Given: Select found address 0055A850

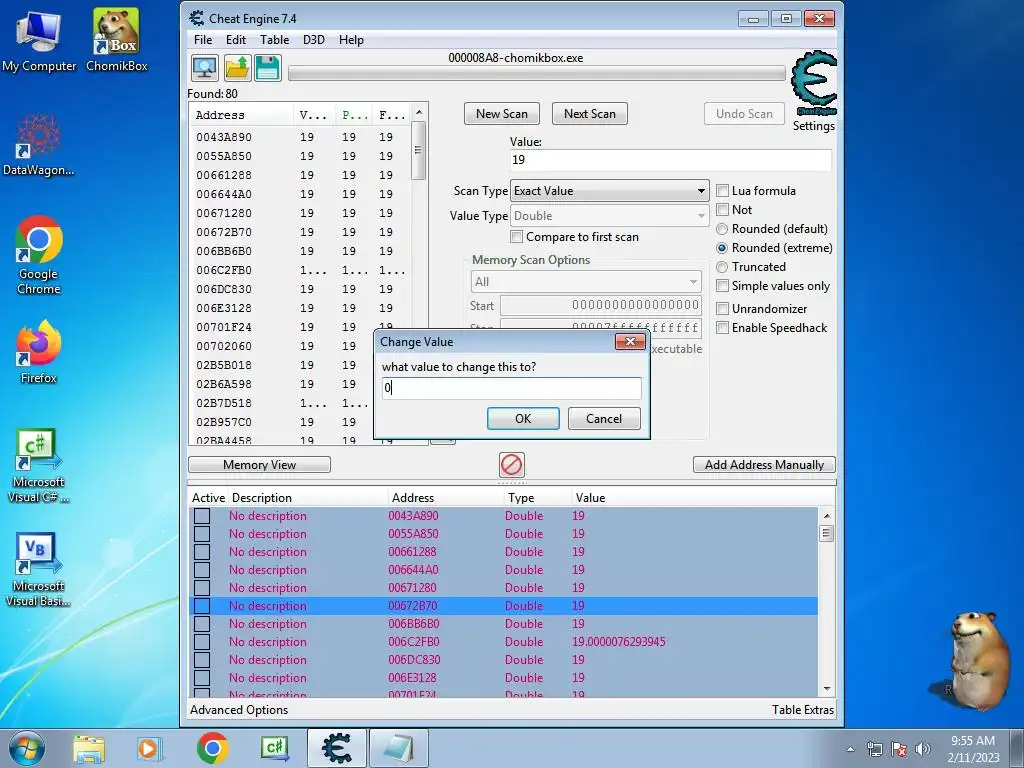Looking at the screenshot, I should point(299,156).
